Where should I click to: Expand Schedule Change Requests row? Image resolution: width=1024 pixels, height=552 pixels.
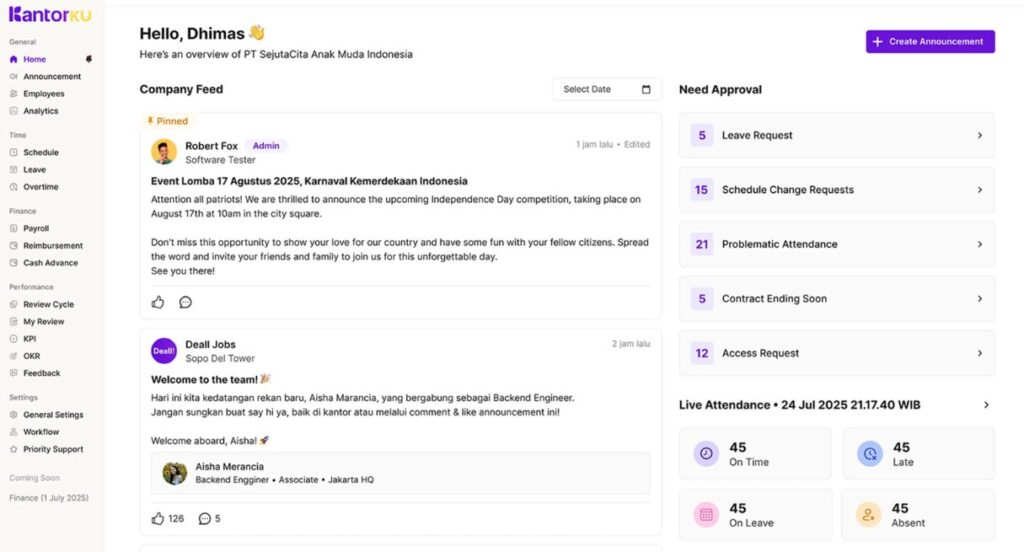pyautogui.click(x=979, y=190)
